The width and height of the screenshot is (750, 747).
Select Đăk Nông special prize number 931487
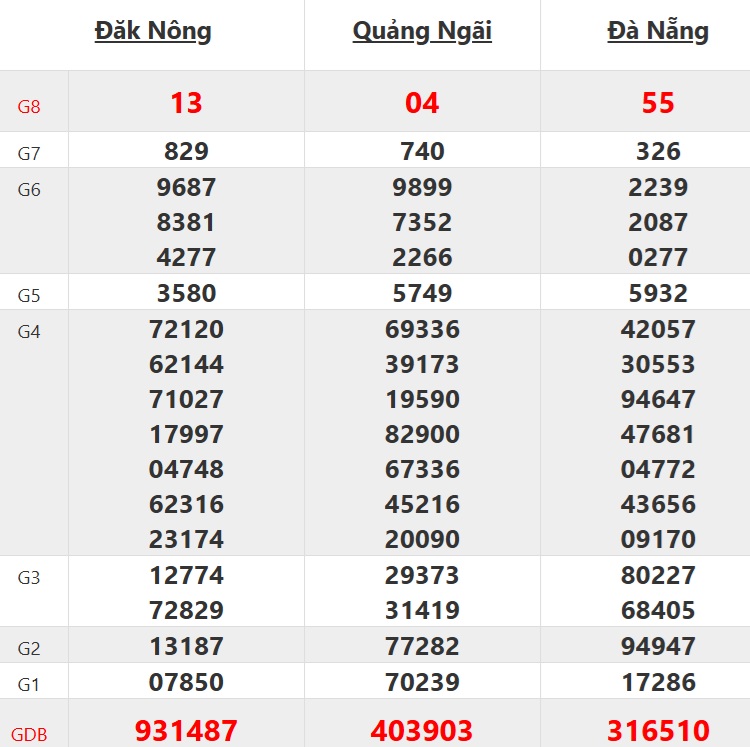(186, 730)
